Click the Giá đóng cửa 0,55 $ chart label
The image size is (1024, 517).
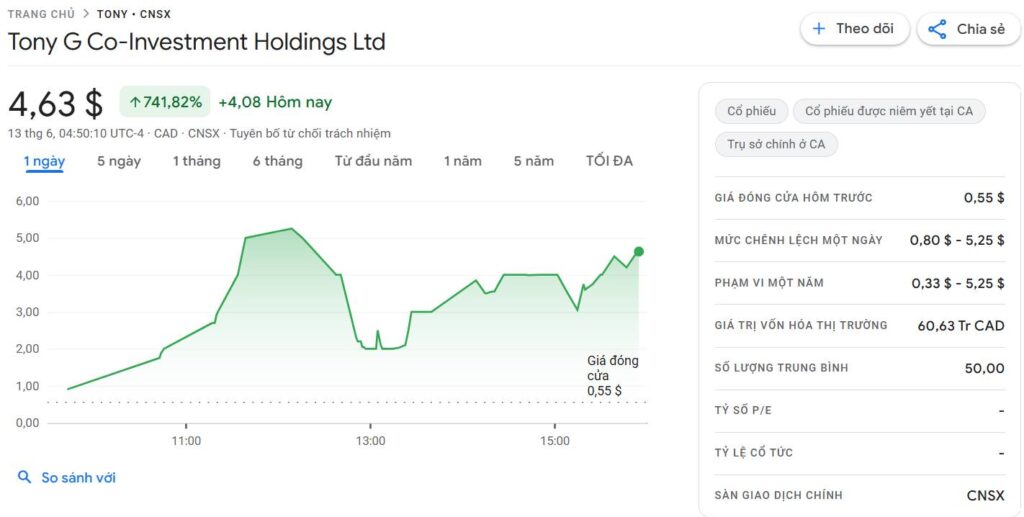[x=613, y=376]
